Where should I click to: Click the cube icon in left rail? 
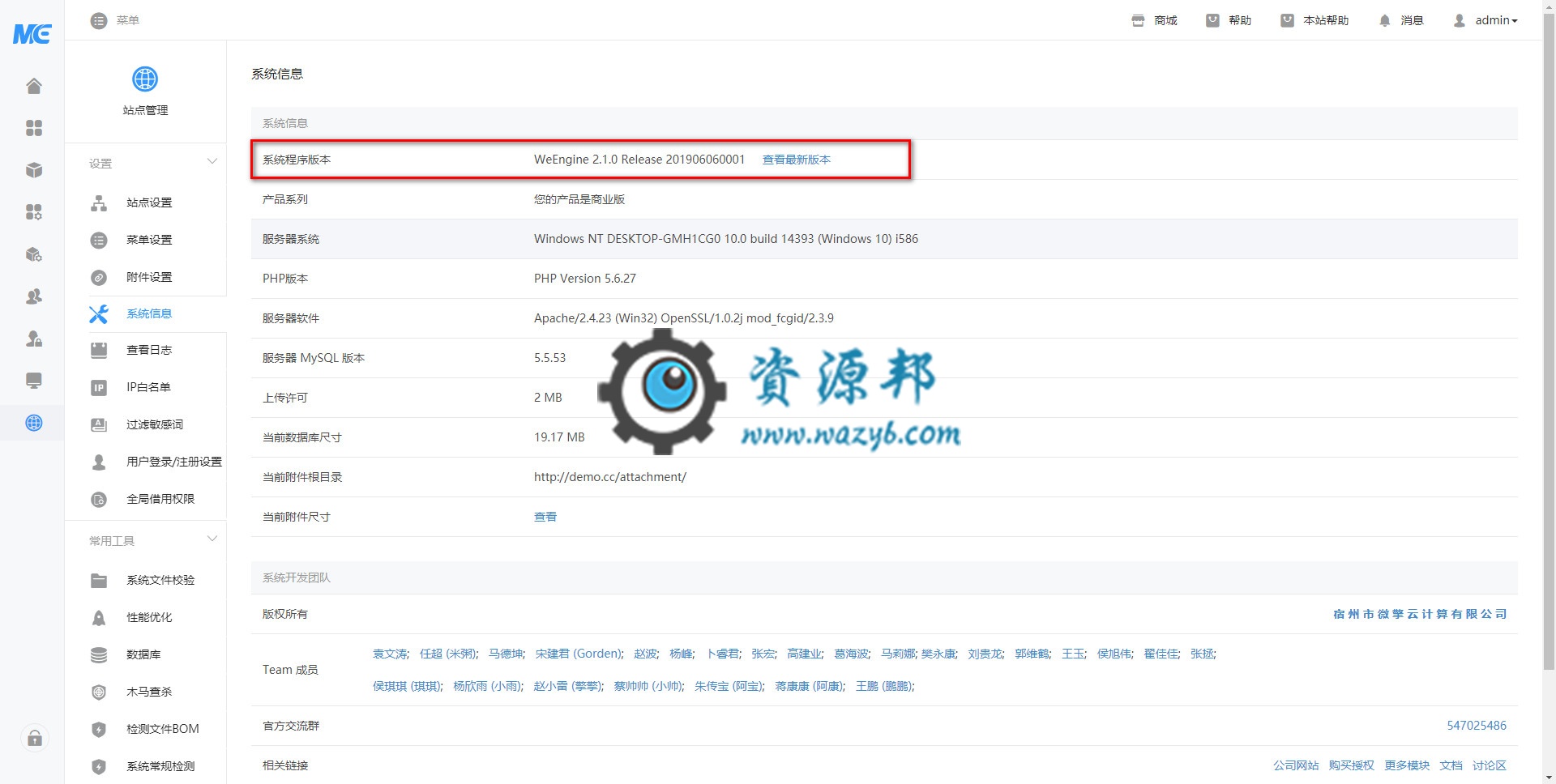point(34,170)
